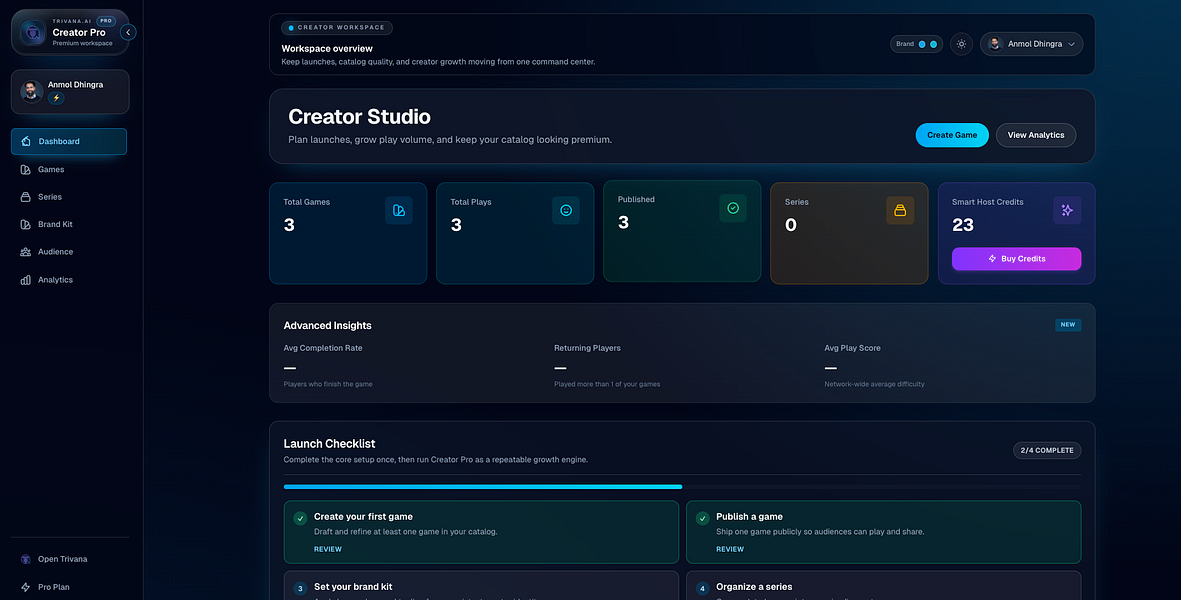Click the Series card stack icon

click(x=900, y=211)
